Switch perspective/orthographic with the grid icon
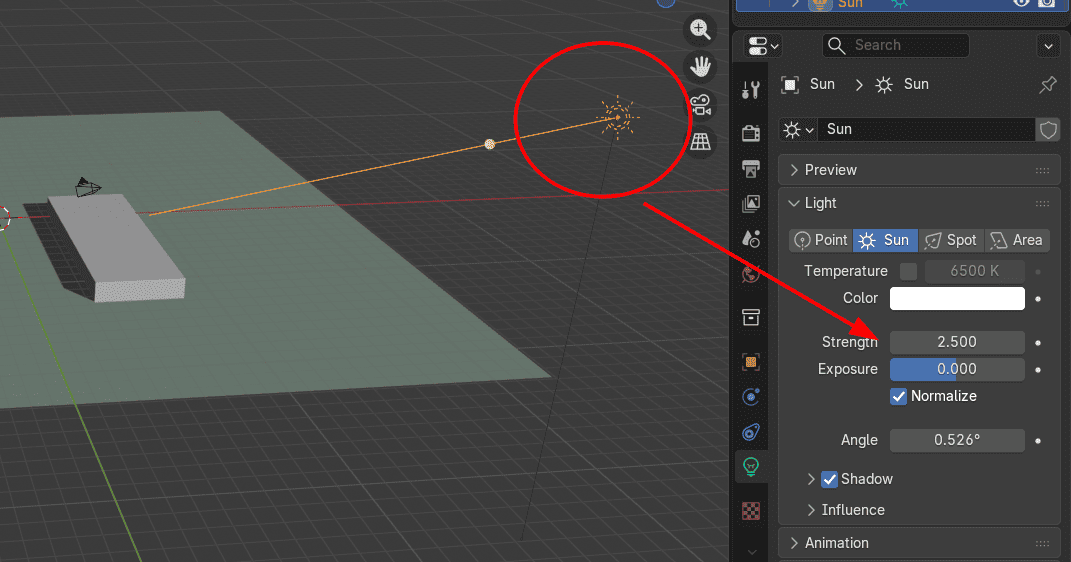This screenshot has width=1071, height=562. [x=700, y=142]
